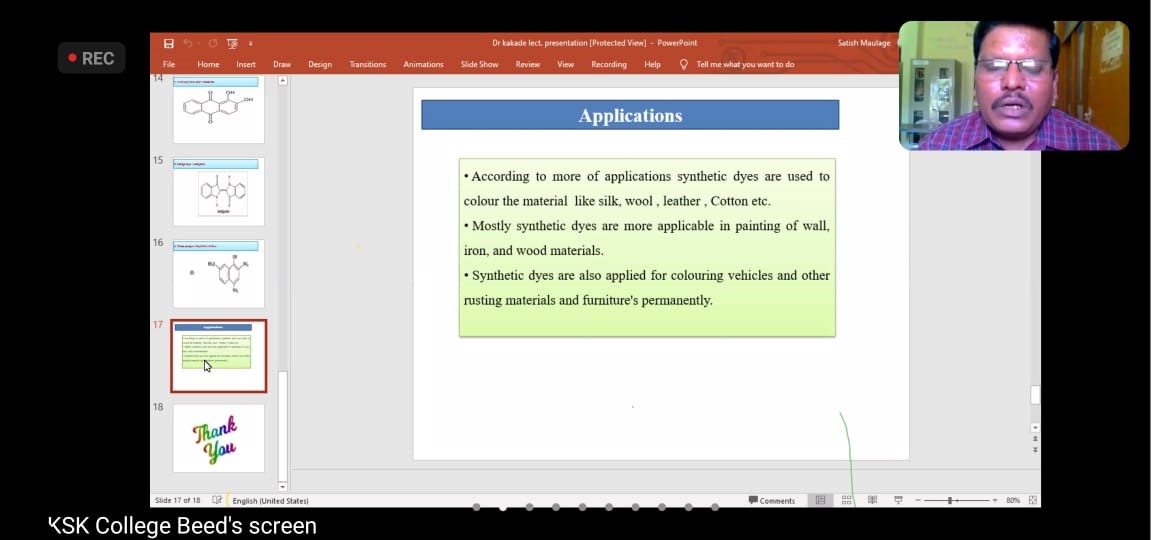The width and height of the screenshot is (1170, 540).
Task: Click the presenter's video thumbnail
Action: pyautogui.click(x=1014, y=86)
